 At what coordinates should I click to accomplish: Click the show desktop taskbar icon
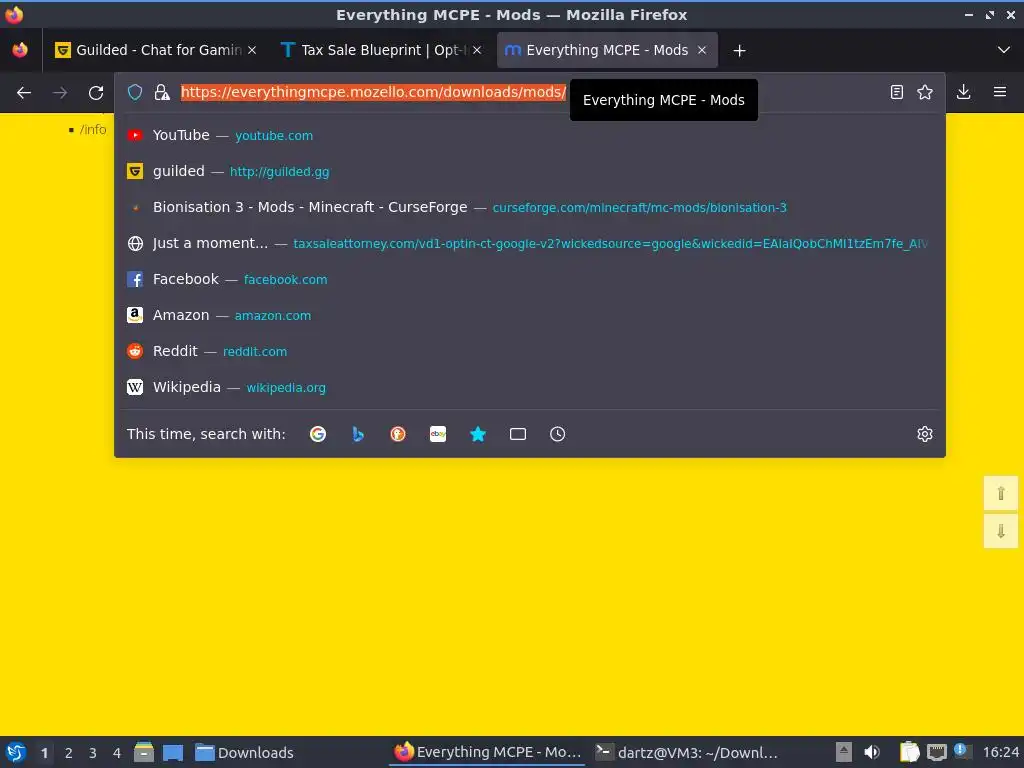pyautogui.click(x=173, y=752)
